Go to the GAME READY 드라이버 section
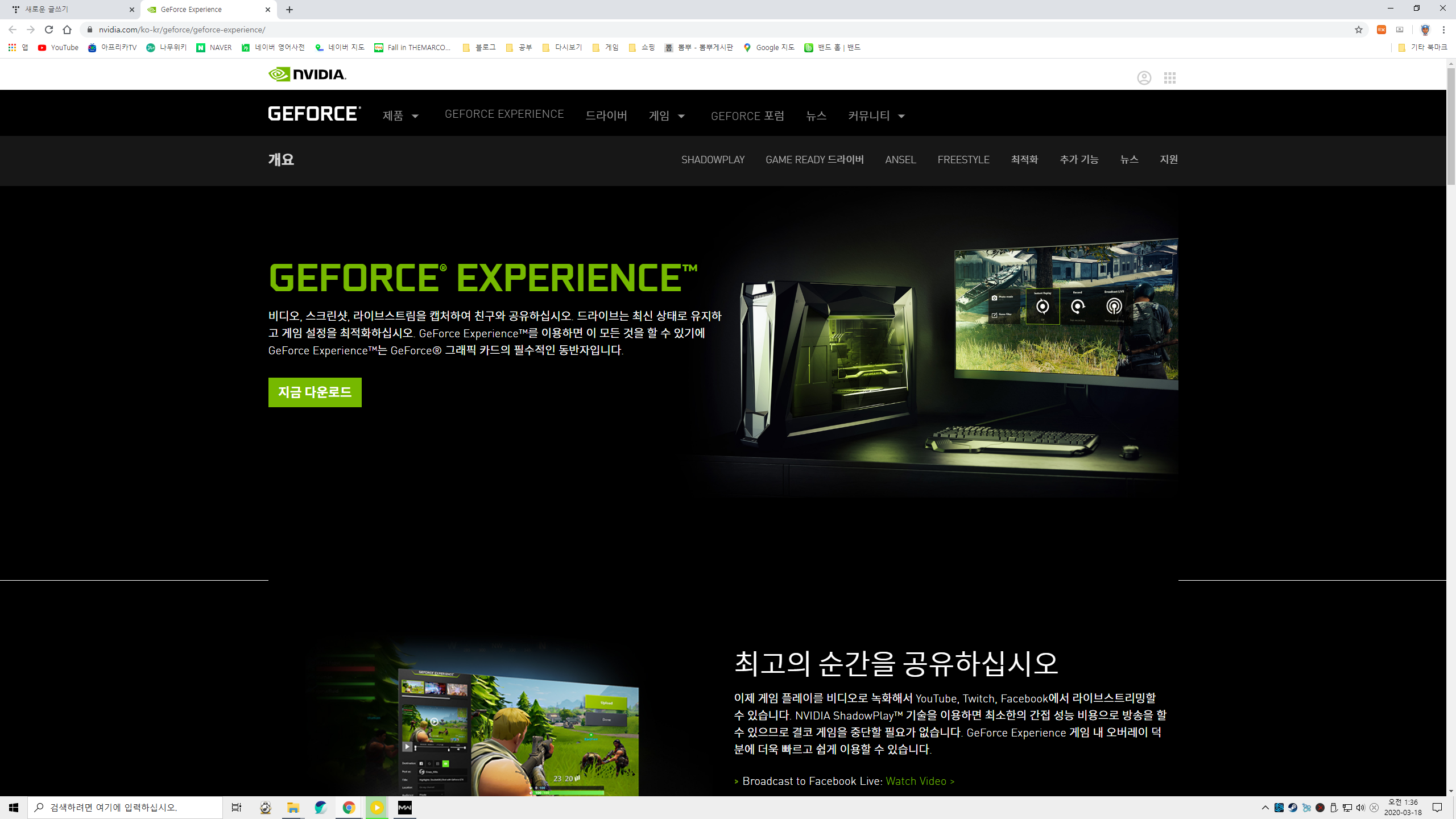 (x=814, y=160)
